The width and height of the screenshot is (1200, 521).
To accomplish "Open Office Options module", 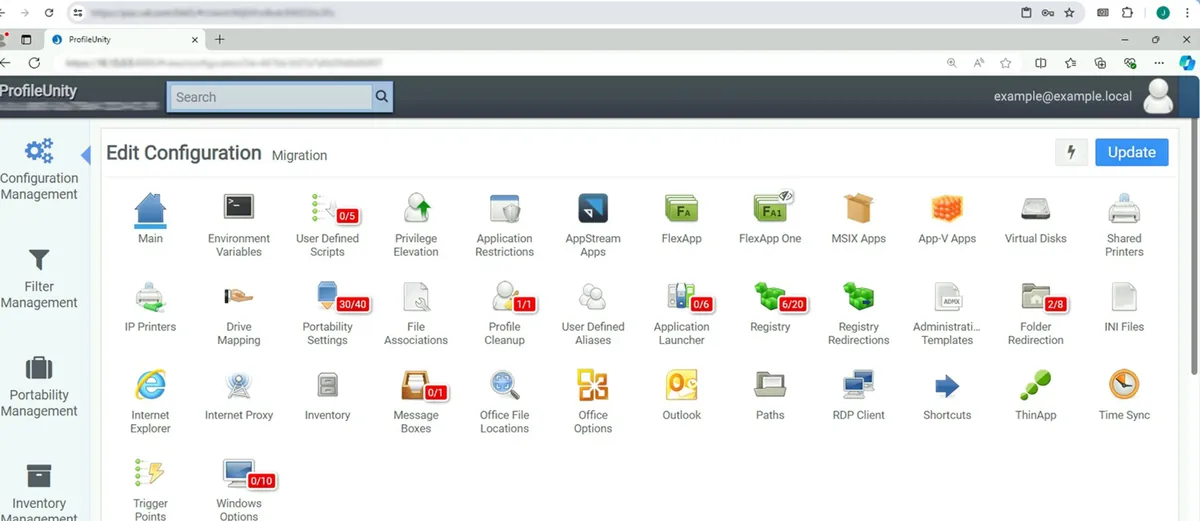I will pos(593,401).
